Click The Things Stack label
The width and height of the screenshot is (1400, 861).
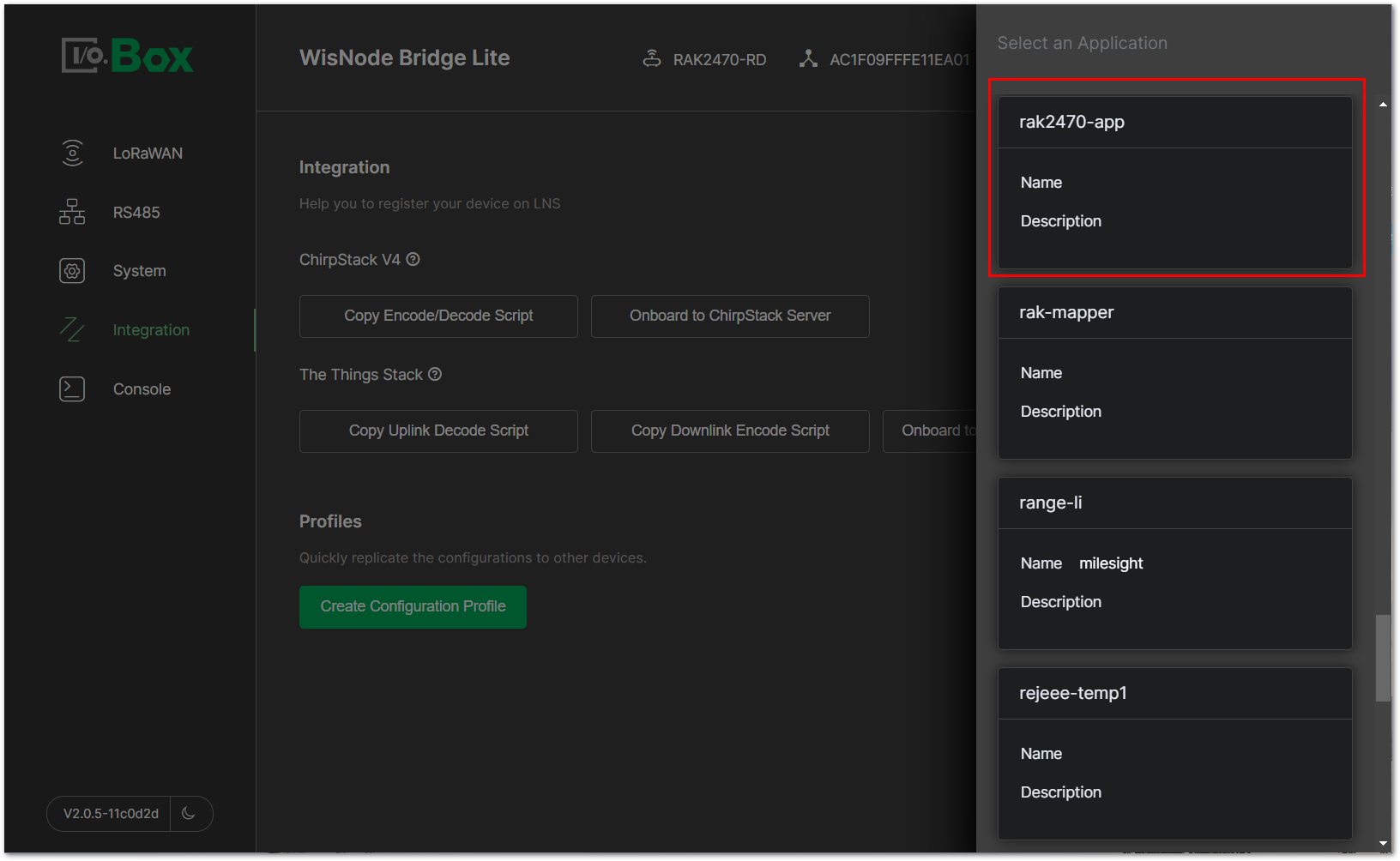point(361,375)
